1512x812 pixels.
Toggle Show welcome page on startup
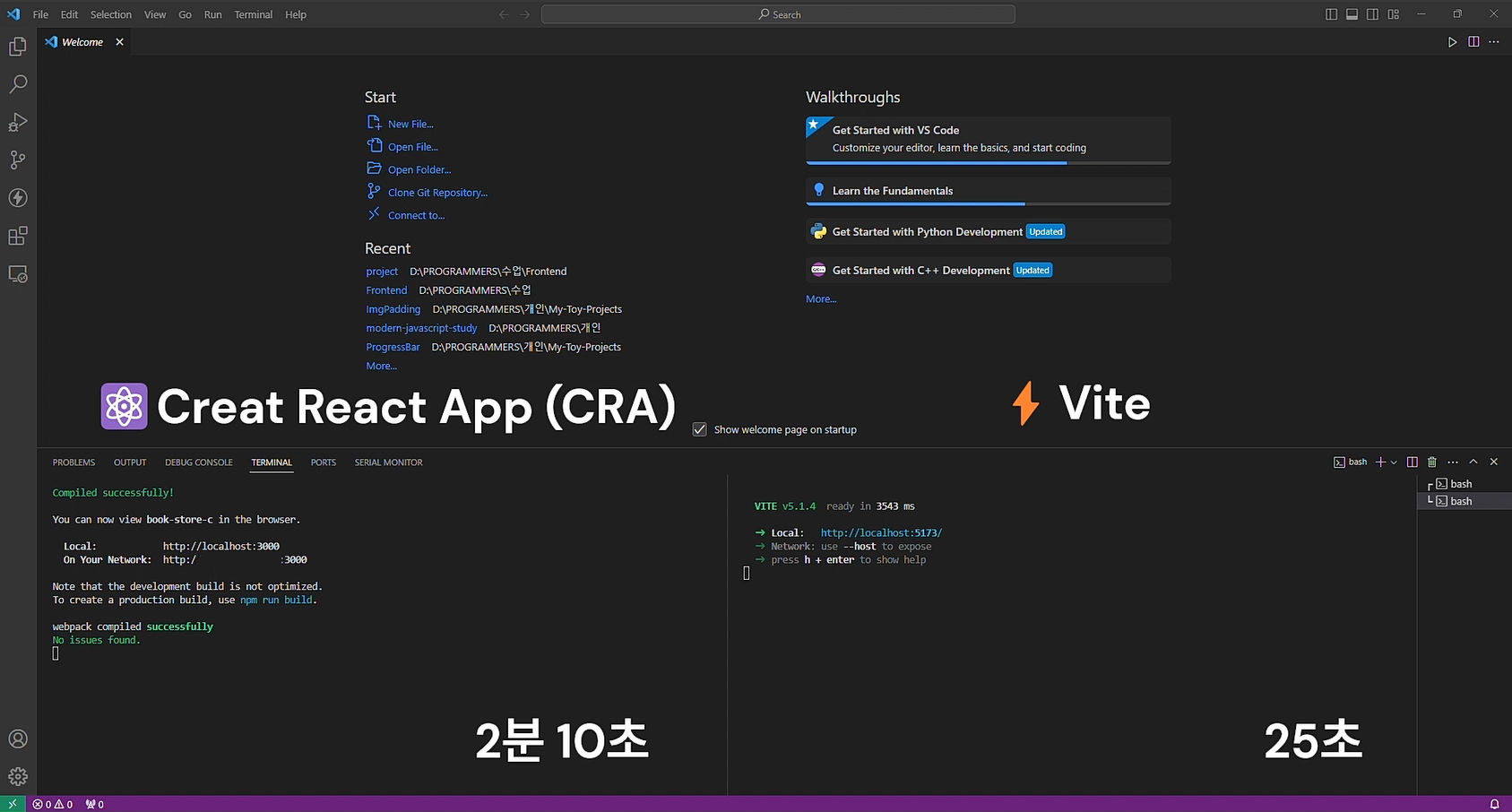click(700, 430)
